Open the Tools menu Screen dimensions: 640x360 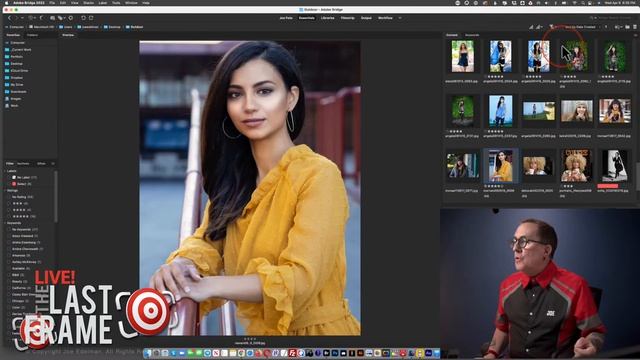click(x=116, y=3)
